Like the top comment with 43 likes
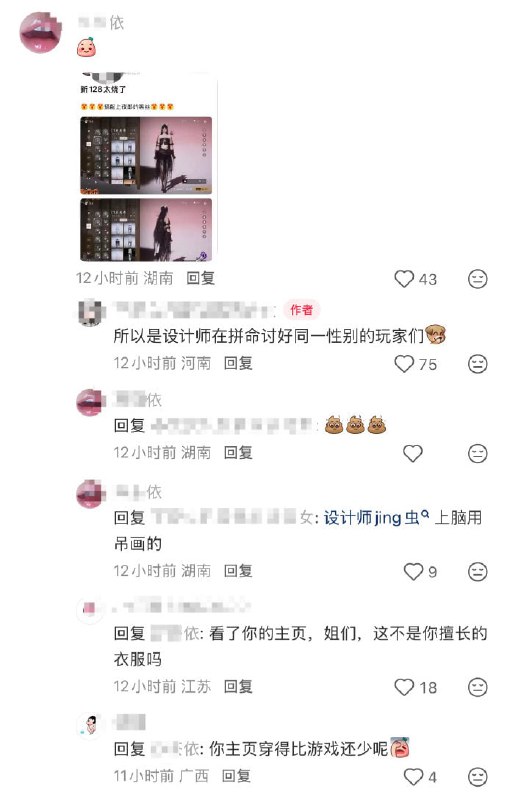507x800 pixels. [x=404, y=279]
